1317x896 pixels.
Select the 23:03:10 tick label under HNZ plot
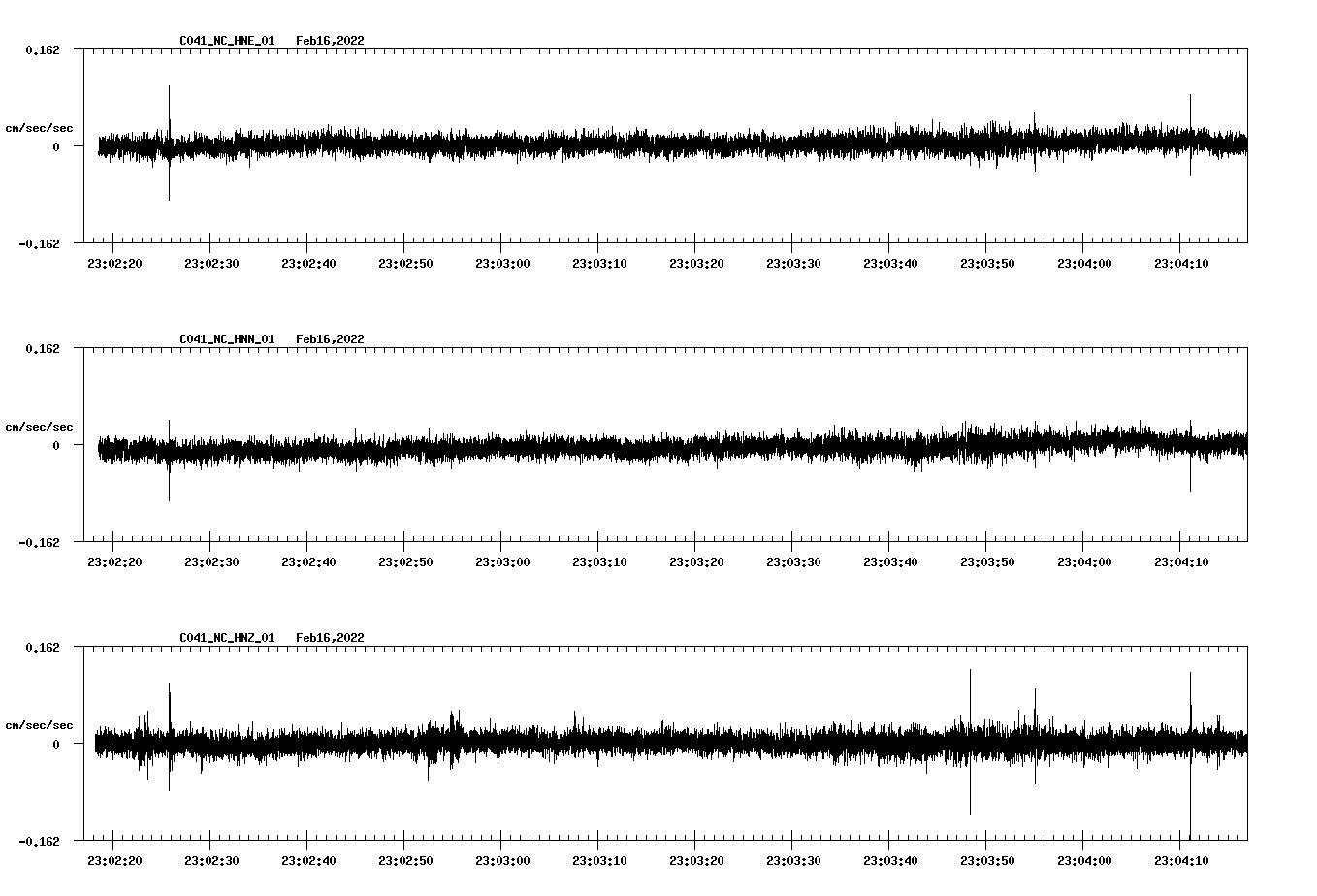(599, 861)
